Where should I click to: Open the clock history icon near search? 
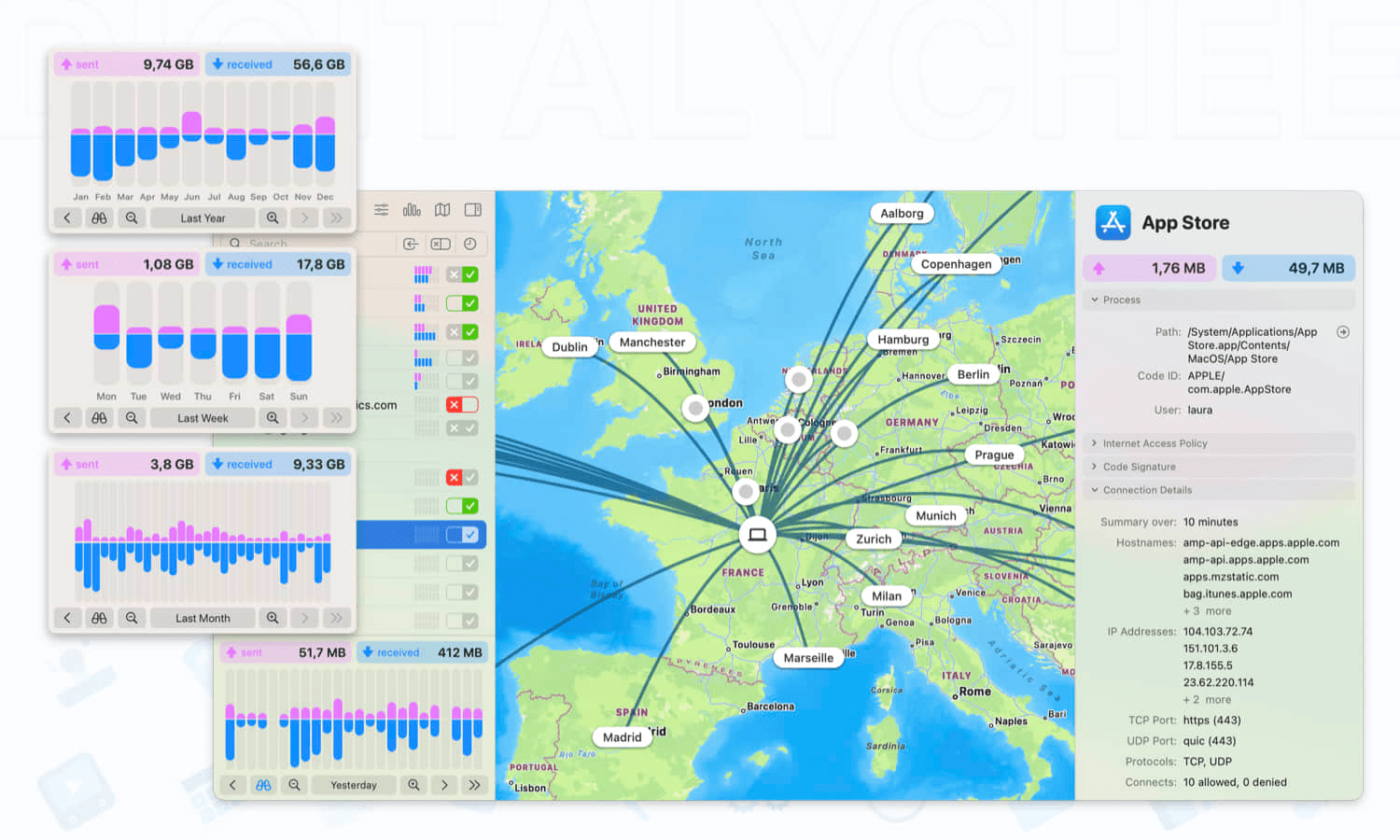(x=470, y=244)
